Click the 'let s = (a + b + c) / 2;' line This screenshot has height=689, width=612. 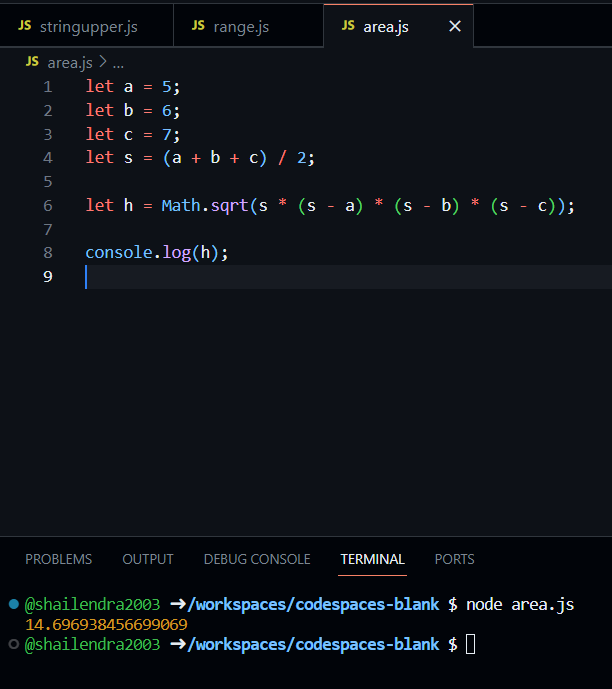(x=200, y=158)
